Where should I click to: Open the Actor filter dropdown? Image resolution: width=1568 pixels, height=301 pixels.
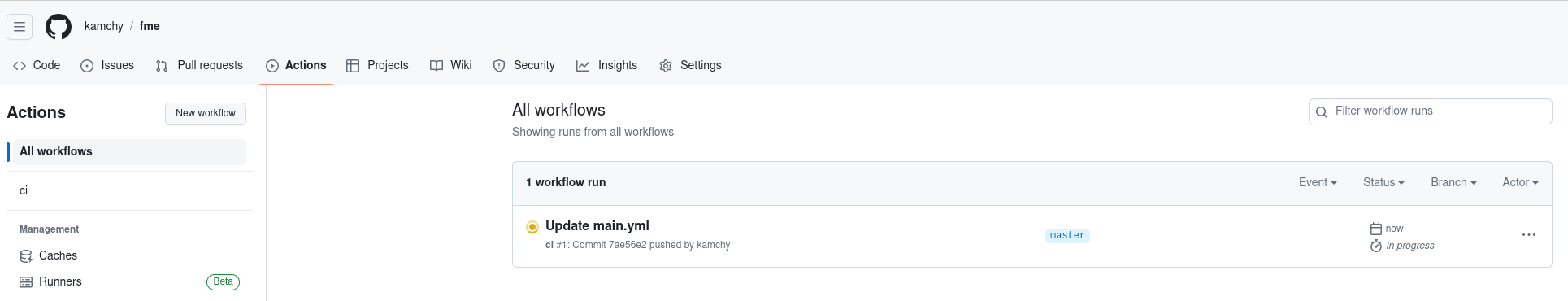pos(1520,183)
